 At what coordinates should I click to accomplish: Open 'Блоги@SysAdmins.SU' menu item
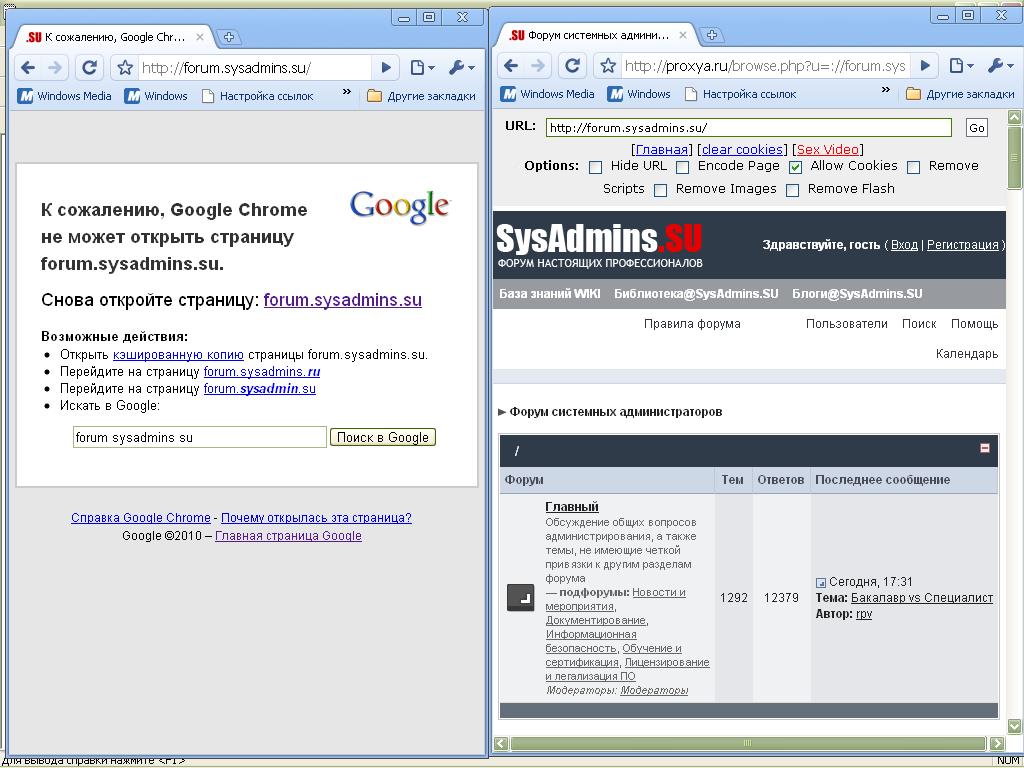[857, 294]
